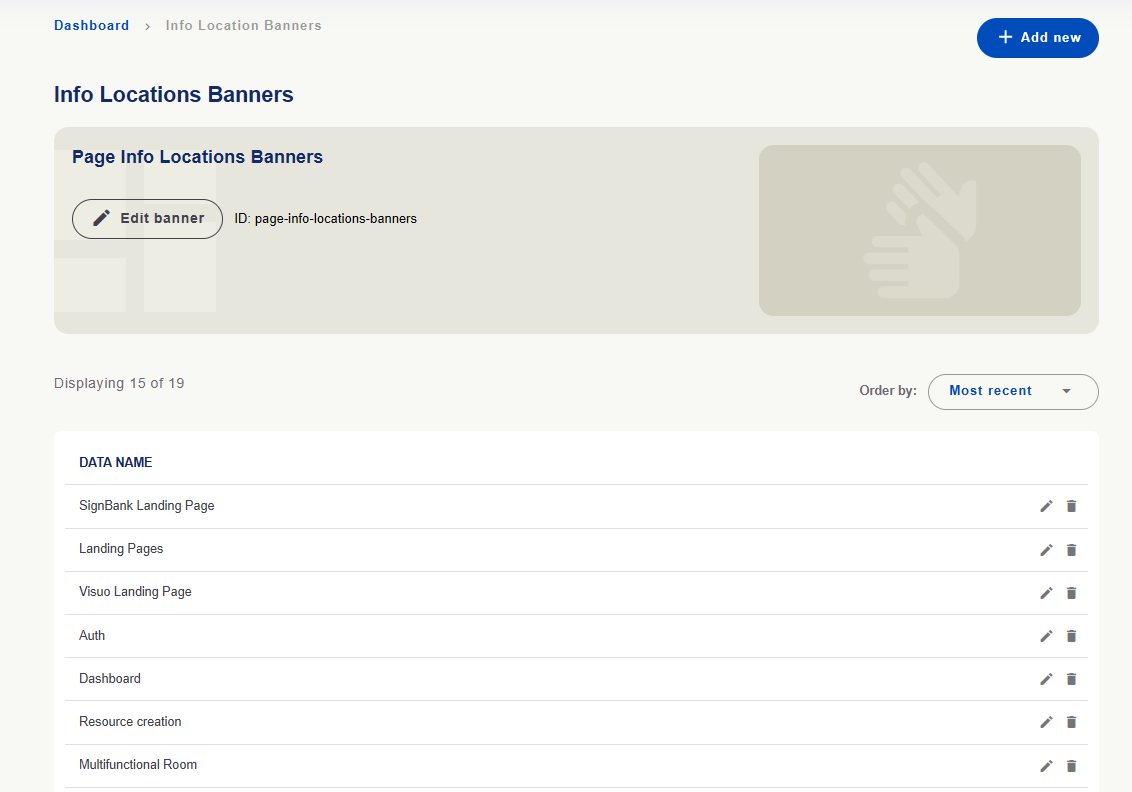Select the Landing Pages name

121,549
